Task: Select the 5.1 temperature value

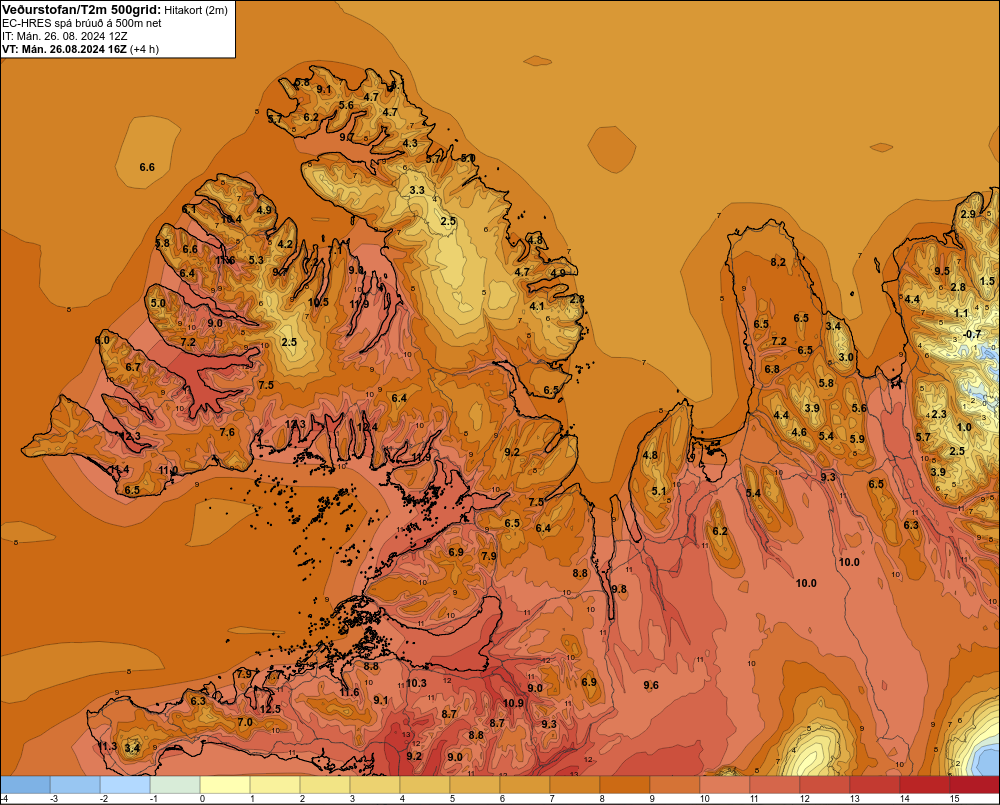Action: [659, 491]
